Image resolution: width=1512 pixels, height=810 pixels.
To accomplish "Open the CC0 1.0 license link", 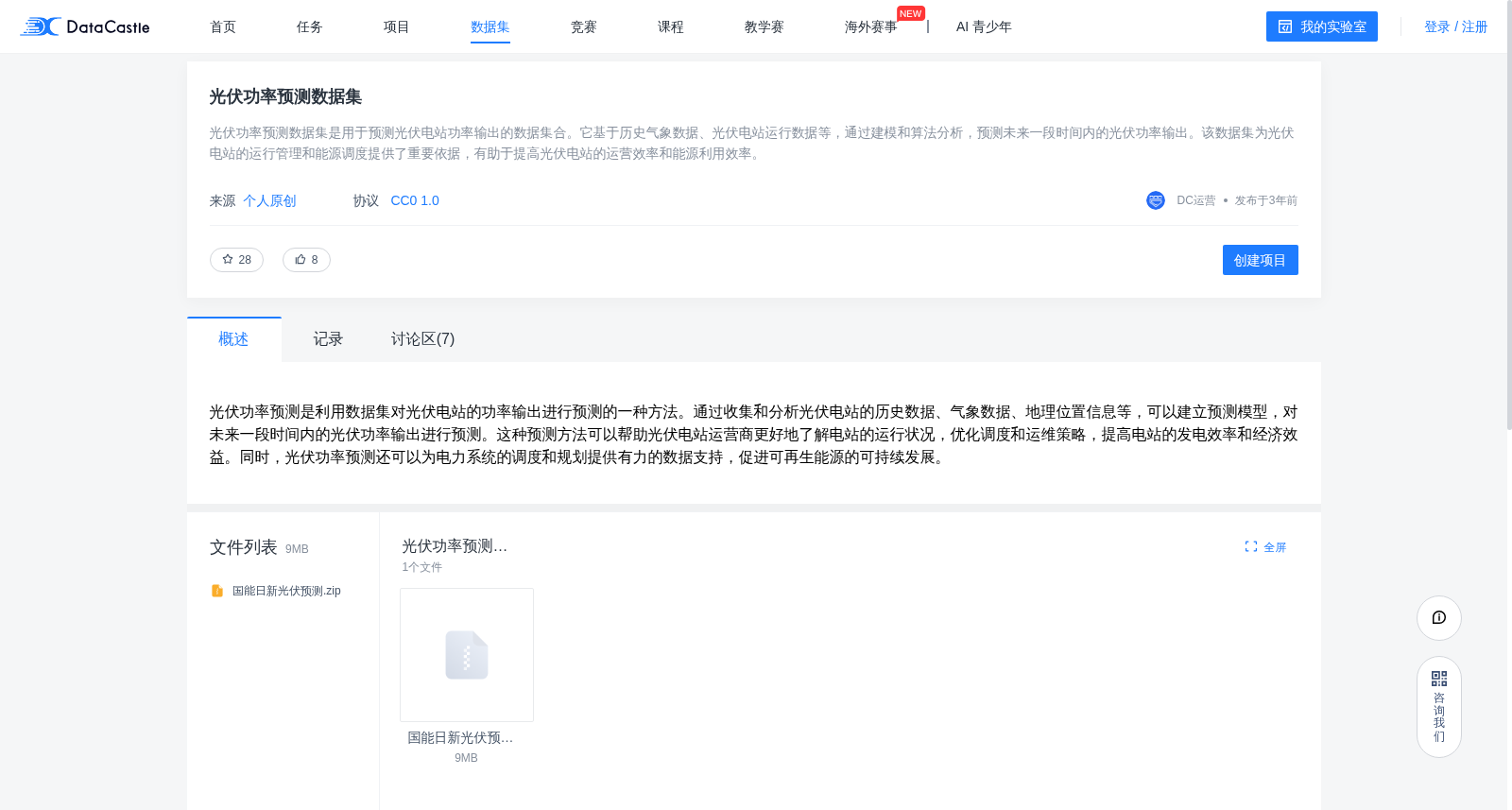I will pos(415,201).
